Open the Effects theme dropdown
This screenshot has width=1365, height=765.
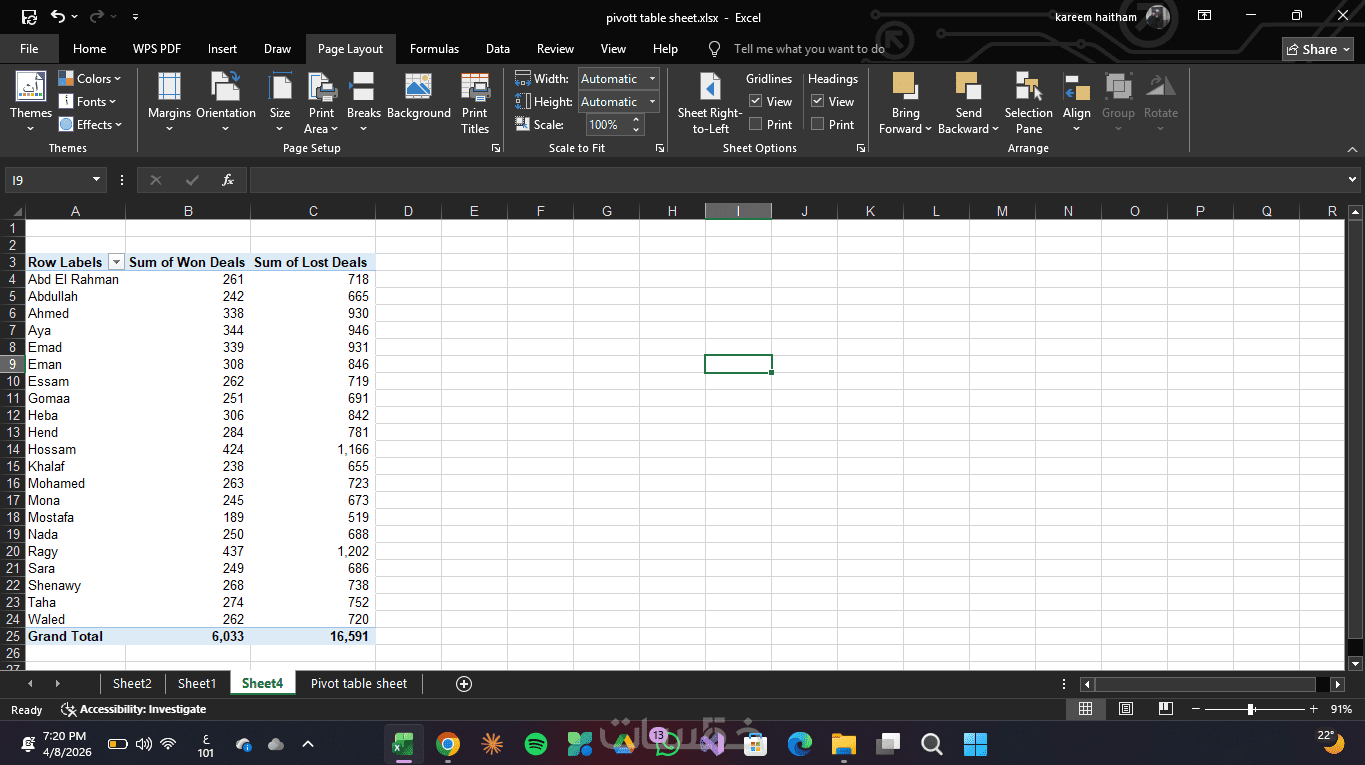[x=89, y=124]
